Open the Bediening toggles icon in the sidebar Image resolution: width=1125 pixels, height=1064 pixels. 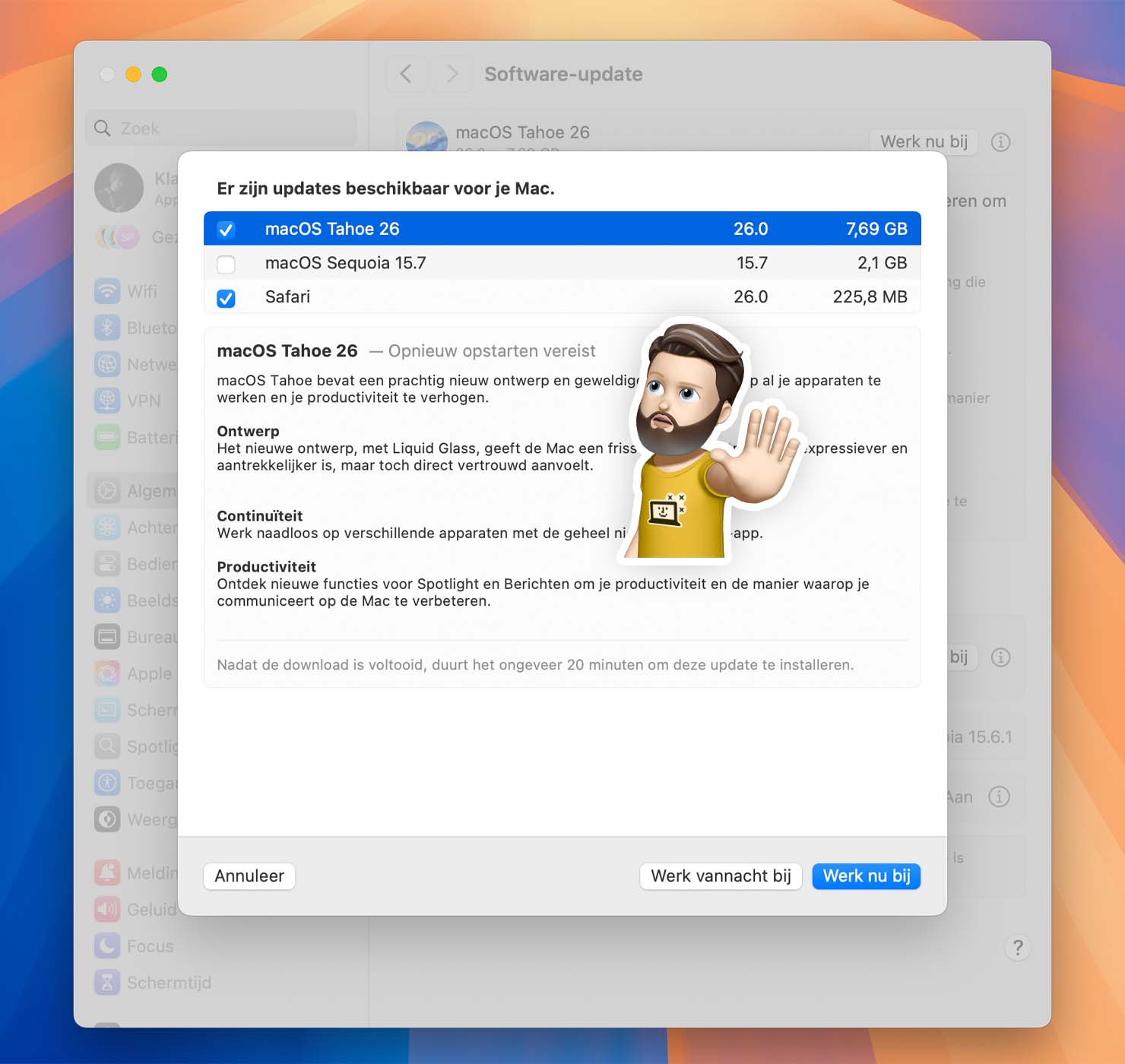pyautogui.click(x=107, y=564)
